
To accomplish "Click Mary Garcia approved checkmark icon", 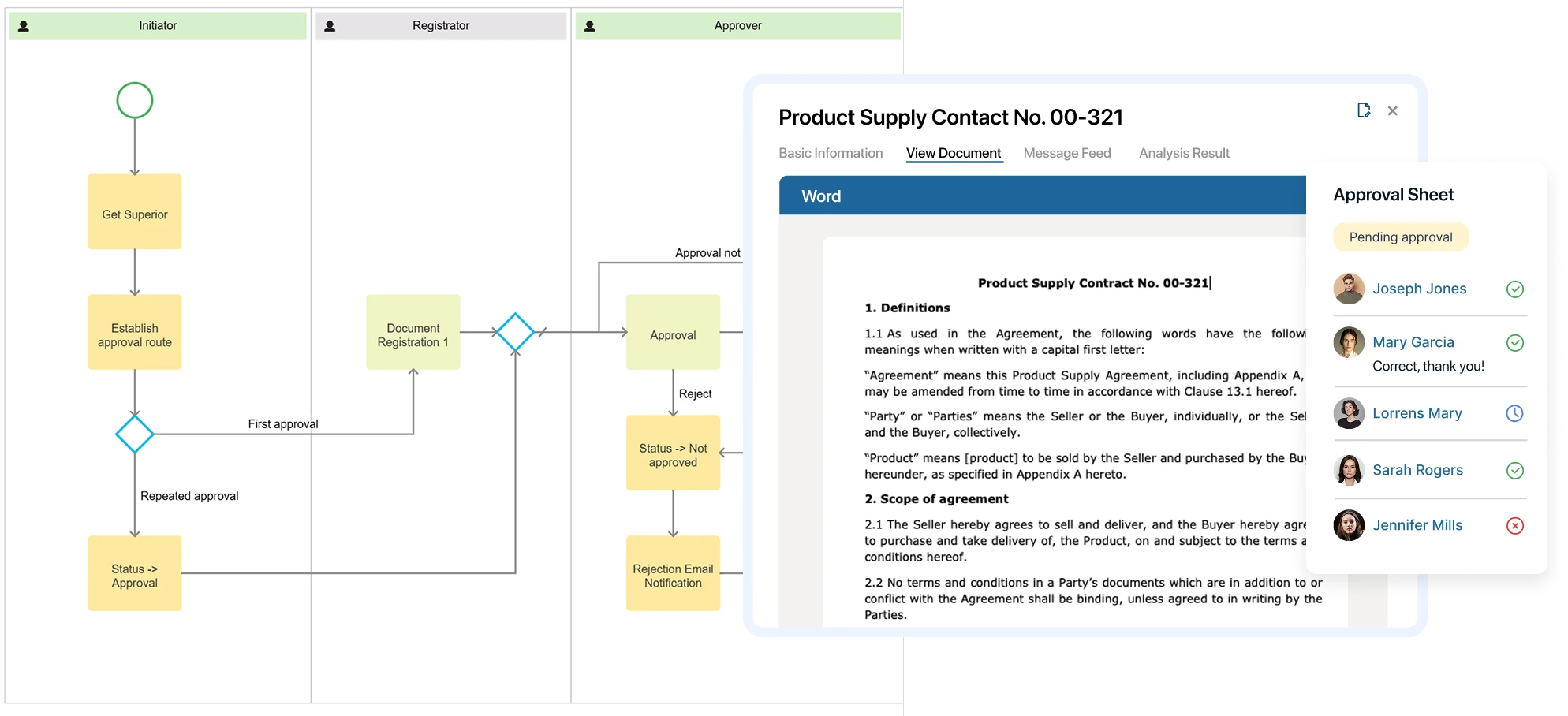I will click(x=1514, y=343).
